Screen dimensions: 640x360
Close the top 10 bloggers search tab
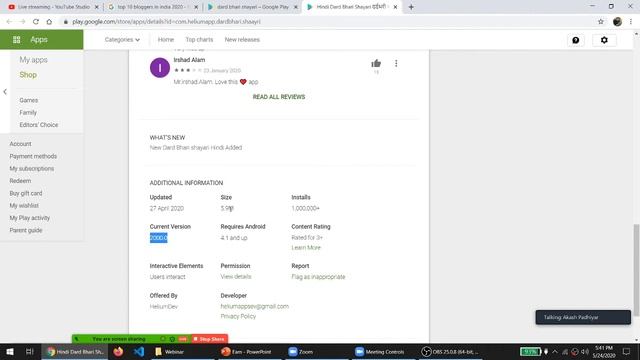pyautogui.click(x=196, y=7)
